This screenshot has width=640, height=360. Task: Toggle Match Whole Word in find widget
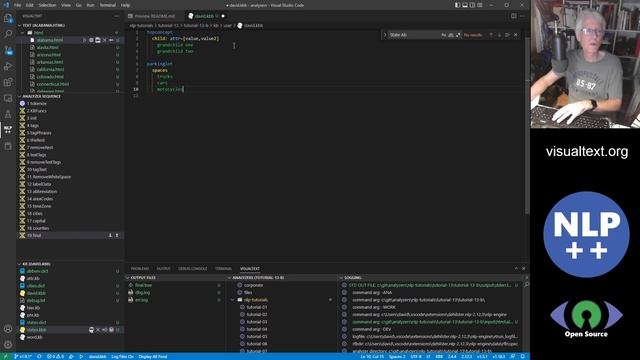click(451, 35)
